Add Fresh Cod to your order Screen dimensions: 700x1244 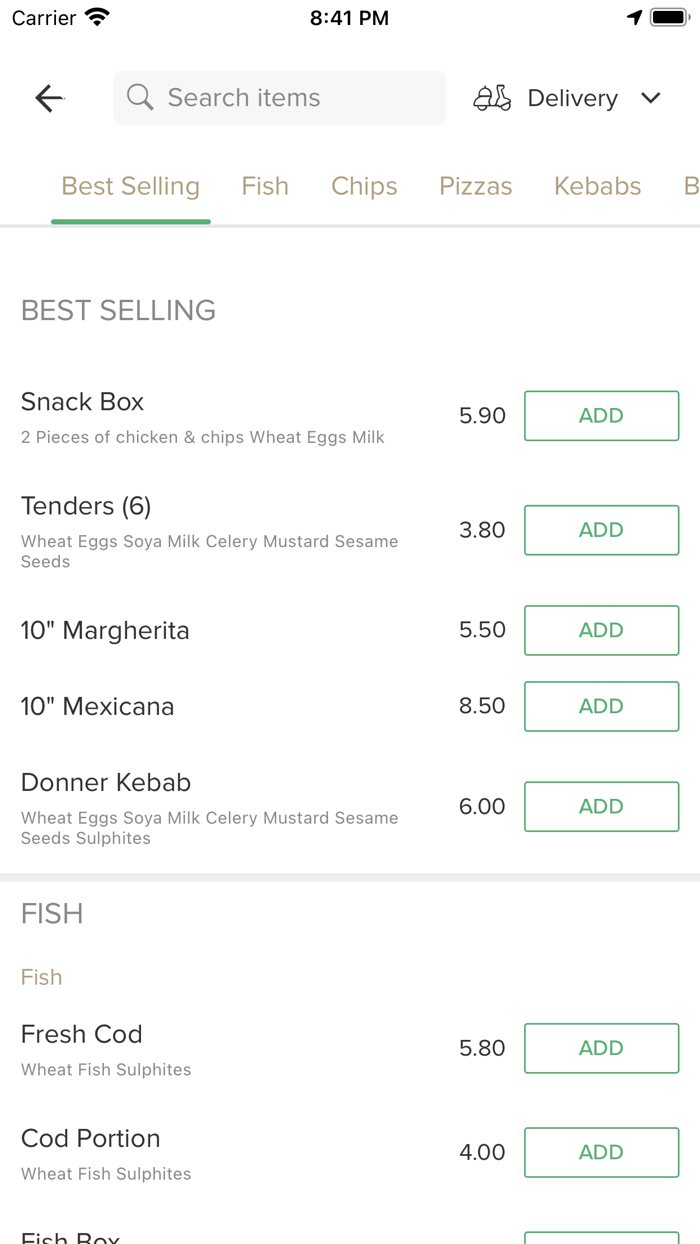pyautogui.click(x=601, y=1048)
